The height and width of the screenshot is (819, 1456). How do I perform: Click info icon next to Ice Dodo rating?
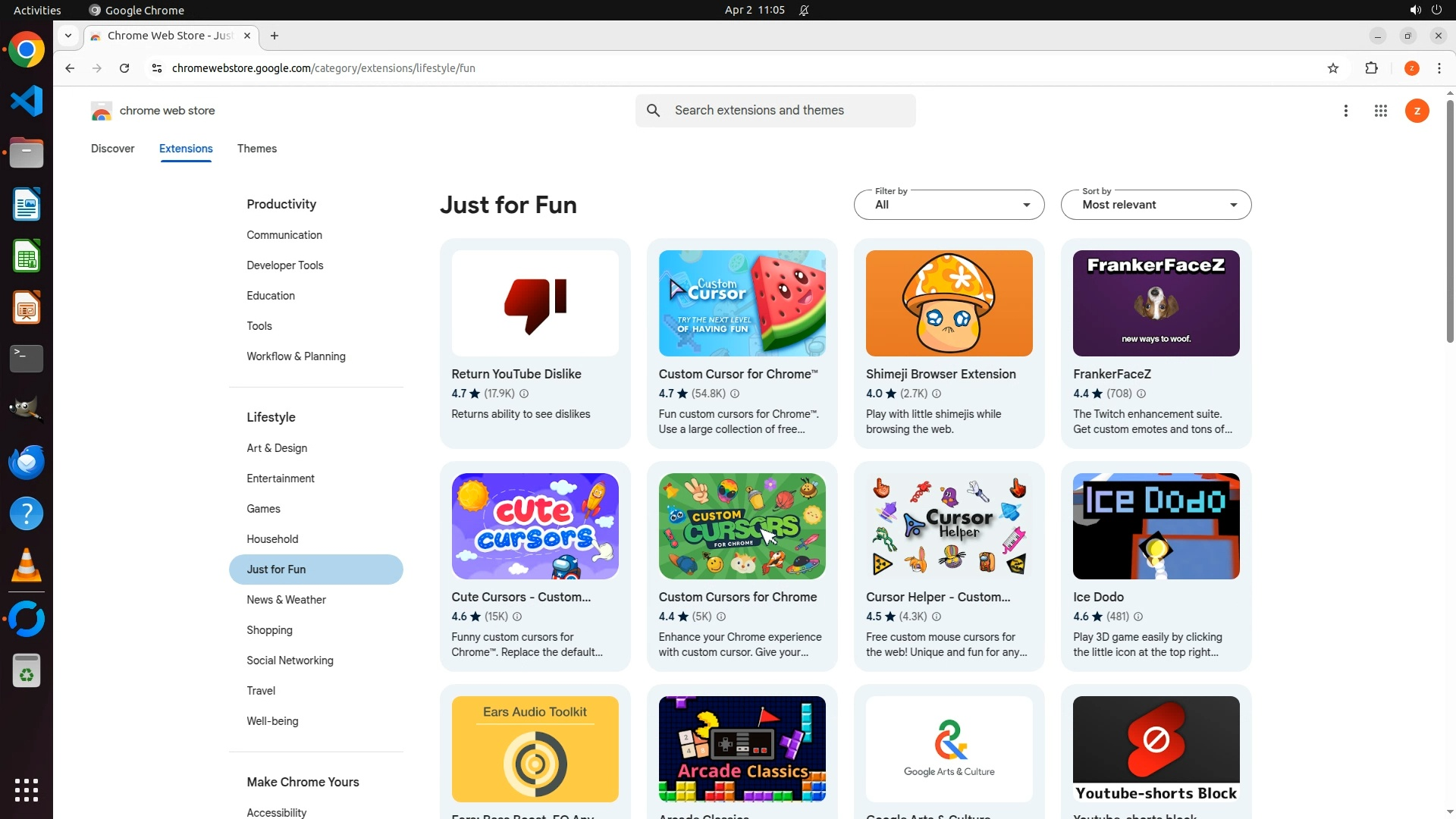tap(1137, 617)
